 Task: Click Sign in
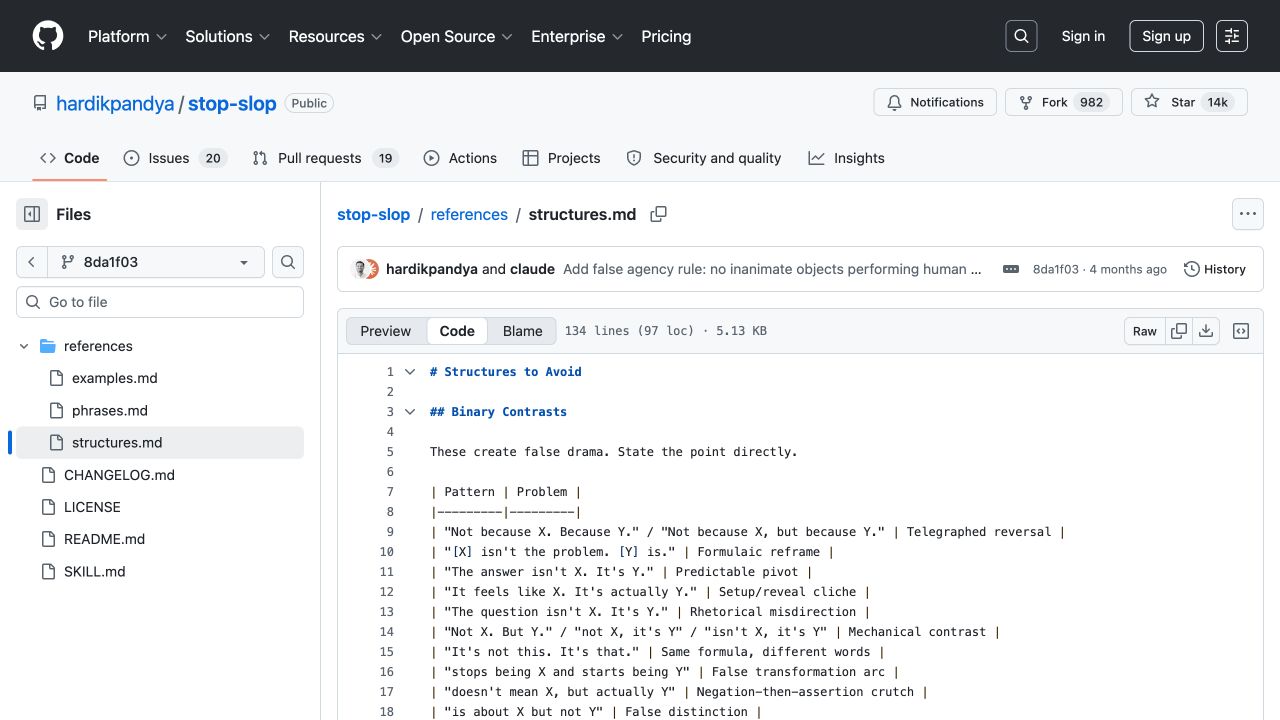click(1083, 36)
